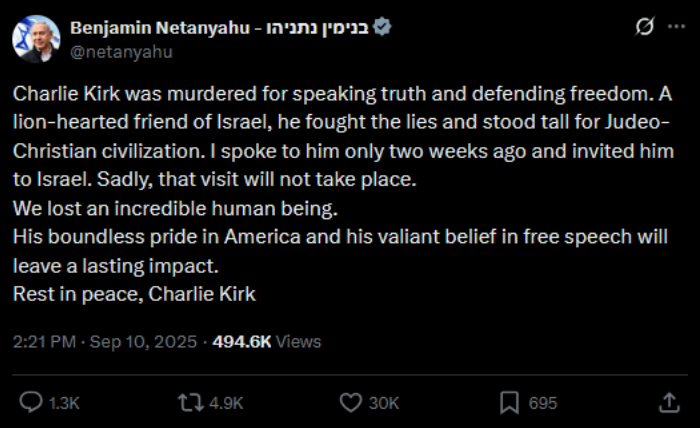Click the 695 bookmarks count

pos(543,403)
